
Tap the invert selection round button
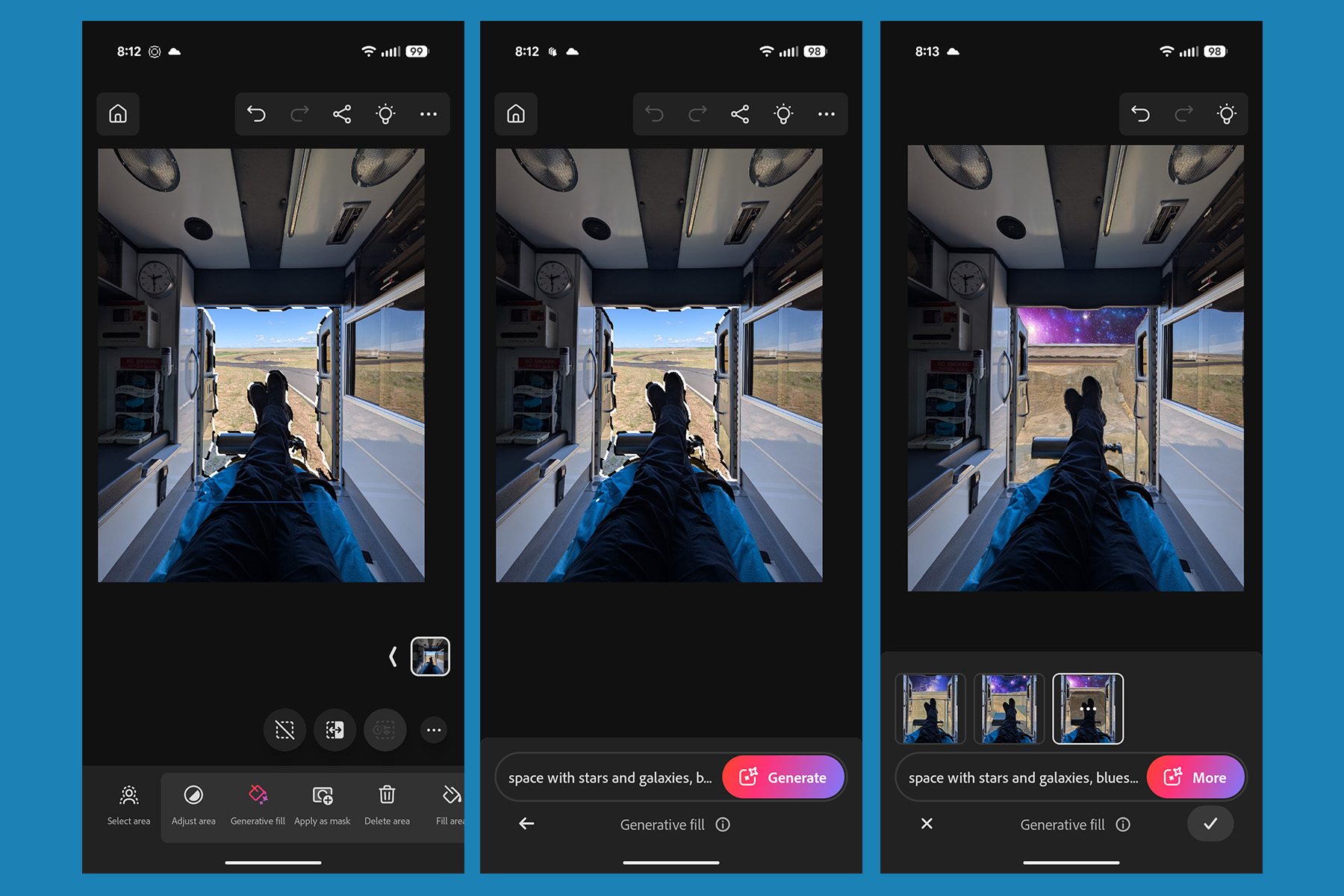pyautogui.click(x=335, y=729)
